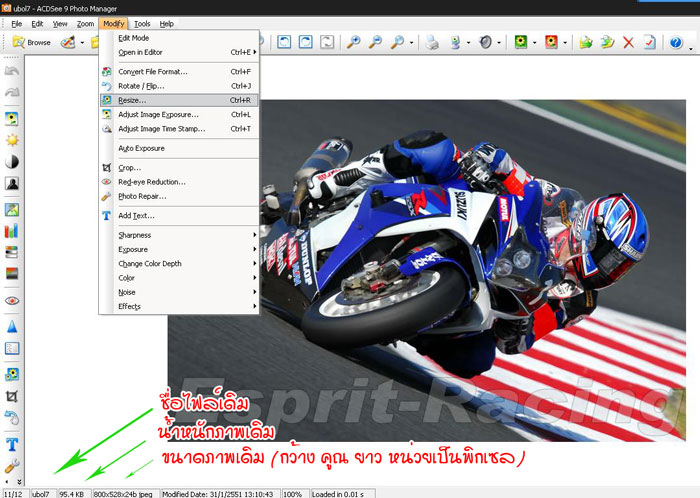Click the crop tool in left sidebar
This screenshot has width=700, height=498.
point(13,396)
